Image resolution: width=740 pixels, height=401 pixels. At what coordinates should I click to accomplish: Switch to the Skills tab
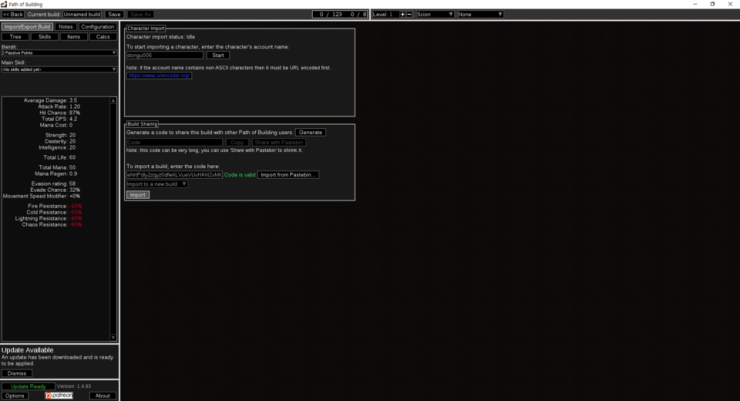44,37
